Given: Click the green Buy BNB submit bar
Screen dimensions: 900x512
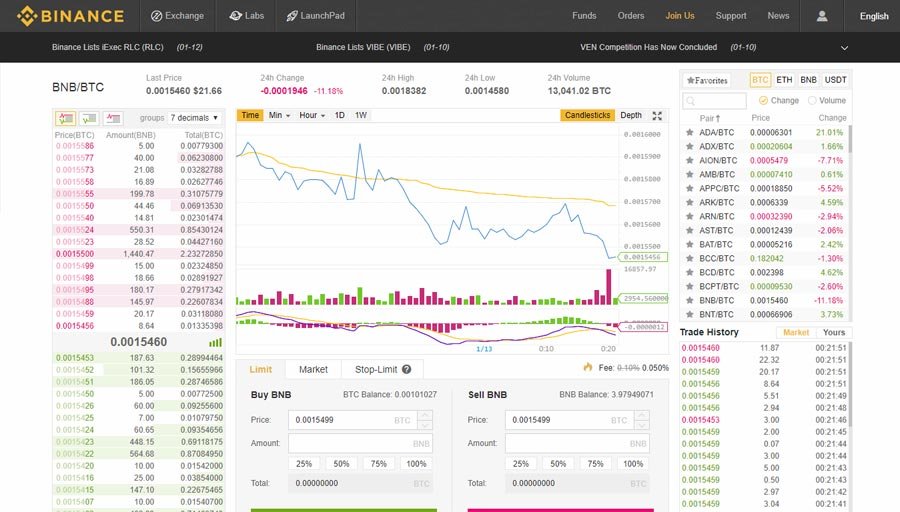Looking at the screenshot, I should (344, 510).
